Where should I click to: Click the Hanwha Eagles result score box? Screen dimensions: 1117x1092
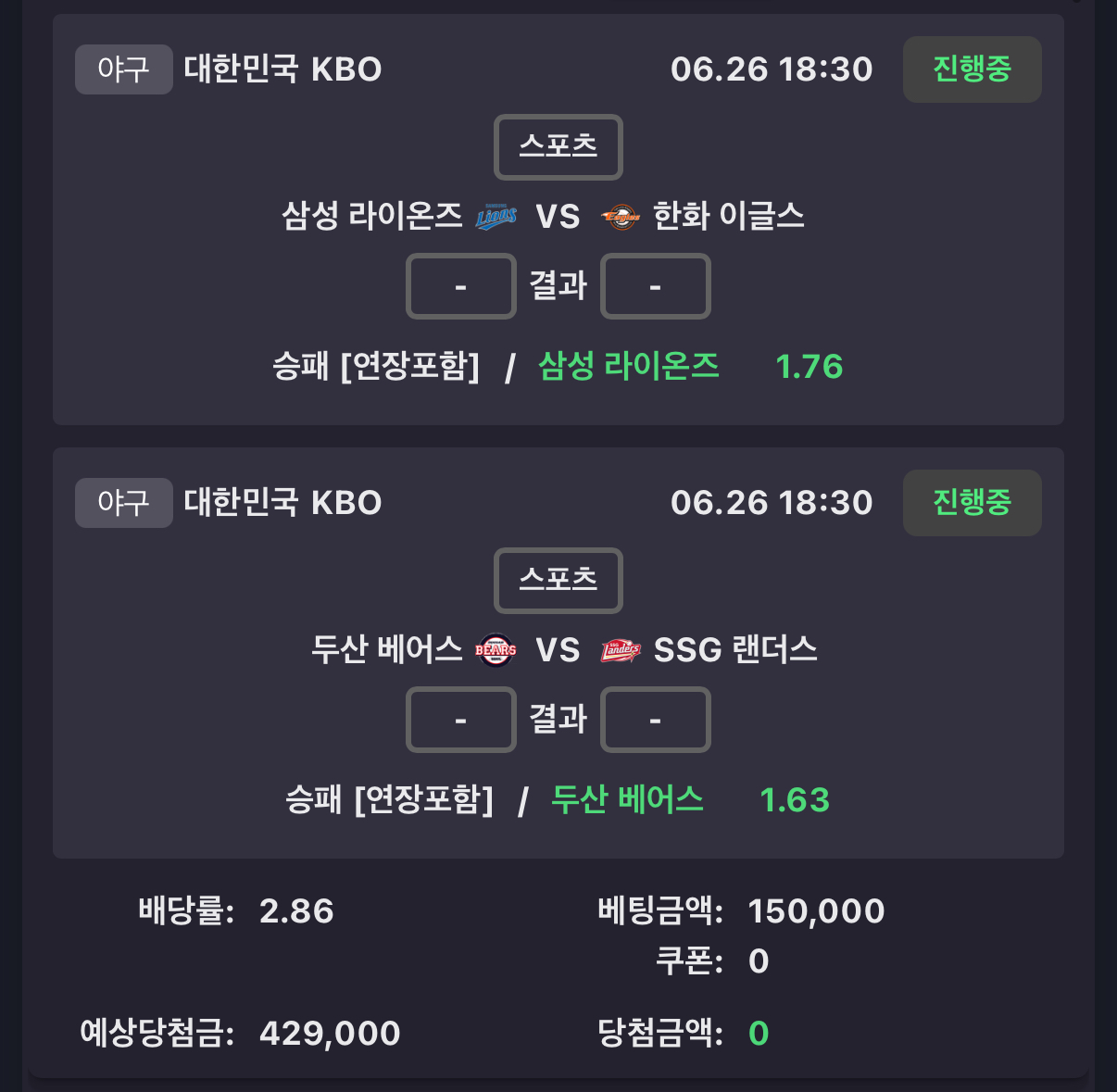656,286
